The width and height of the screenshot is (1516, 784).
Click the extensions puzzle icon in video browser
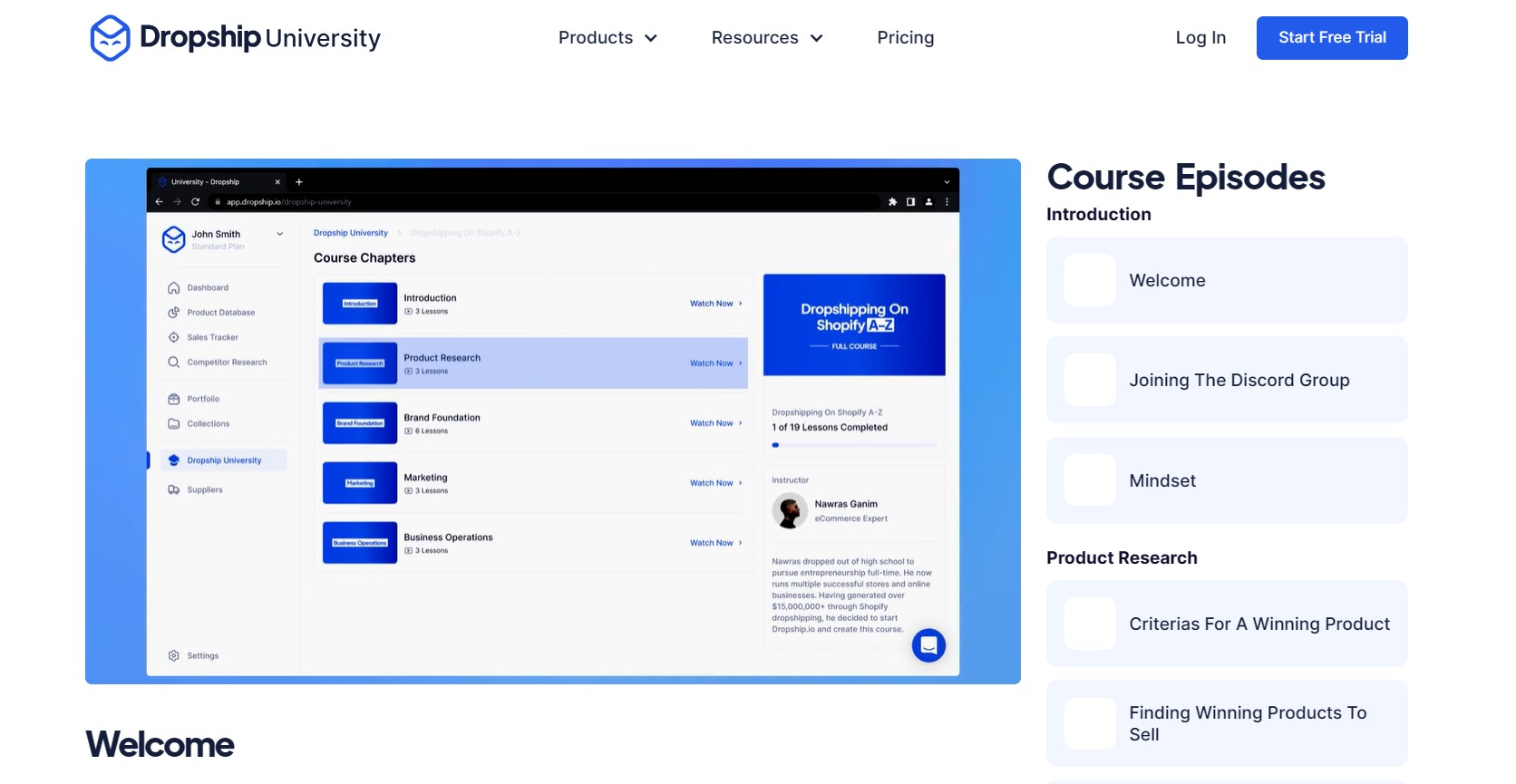[892, 202]
